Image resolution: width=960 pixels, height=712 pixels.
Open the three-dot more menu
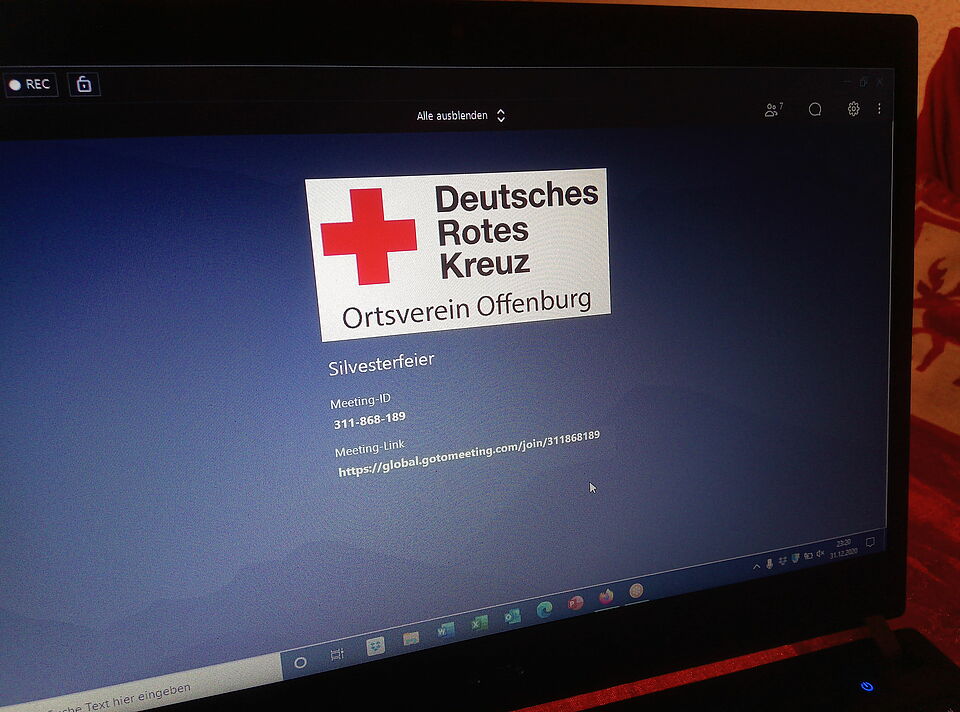point(879,108)
